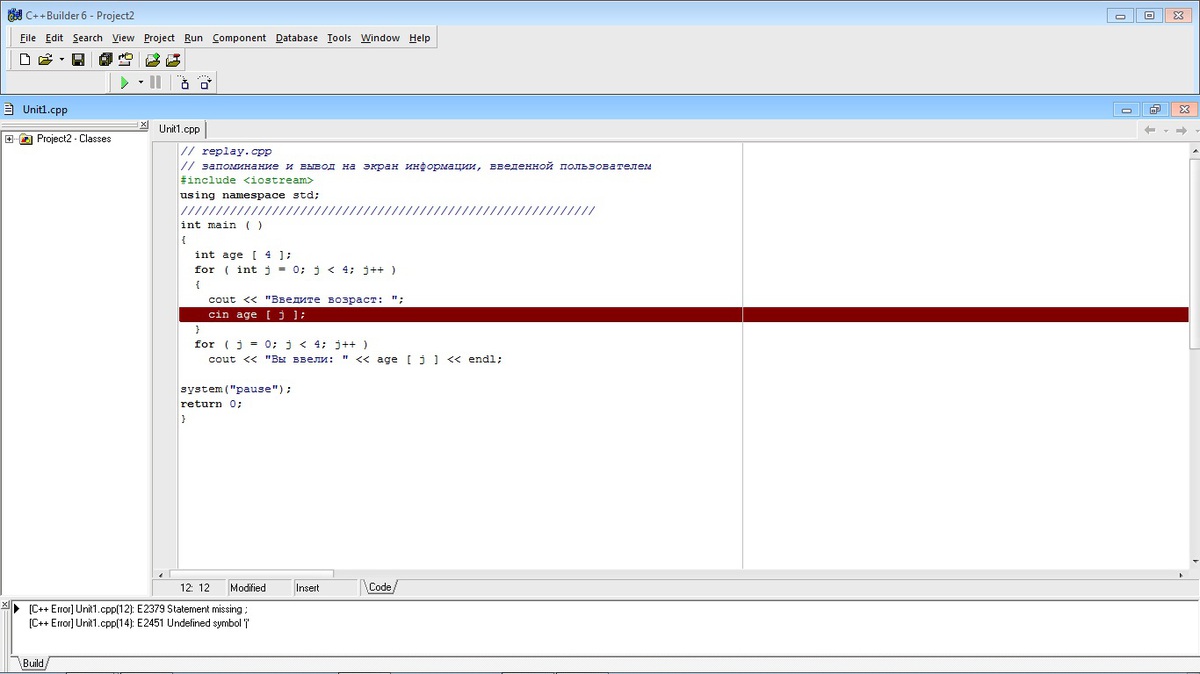Open the dropdown arrow next to Open file
This screenshot has height=674, width=1200.
click(61, 60)
